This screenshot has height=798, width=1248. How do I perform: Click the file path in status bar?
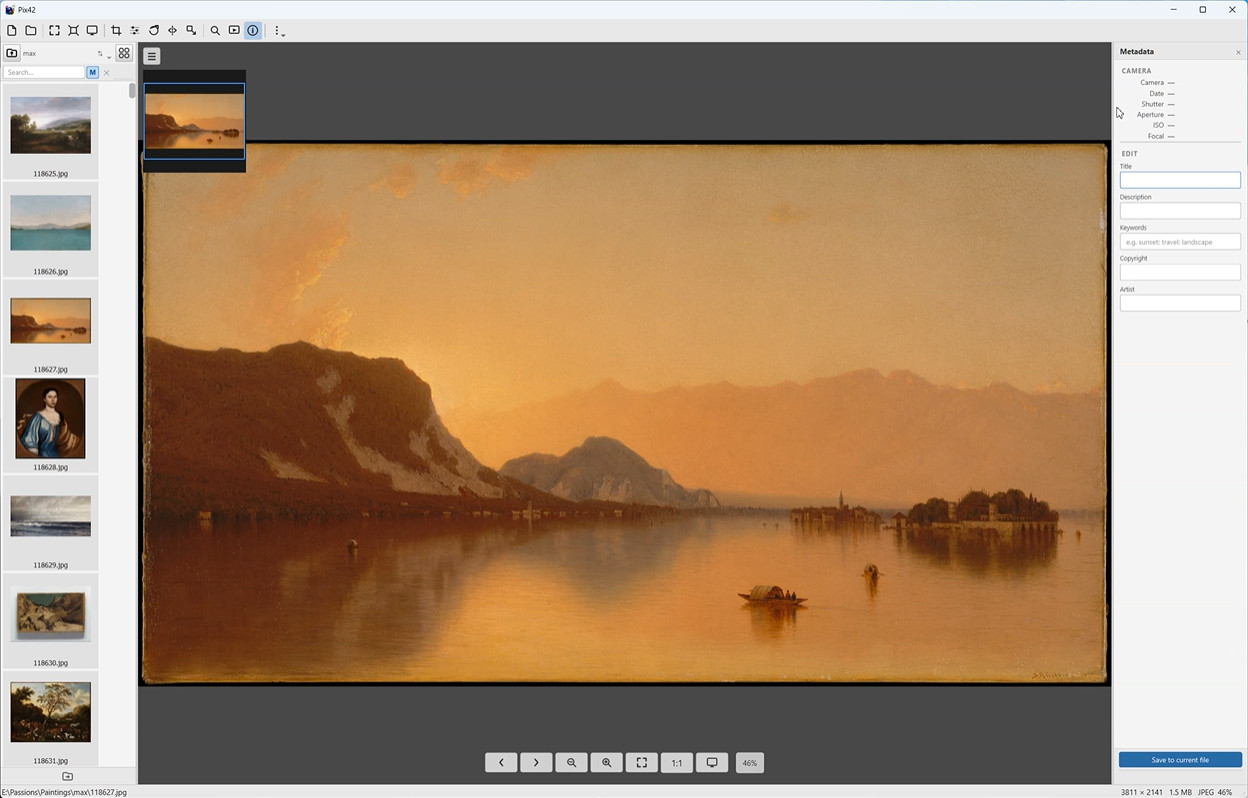coord(64,792)
